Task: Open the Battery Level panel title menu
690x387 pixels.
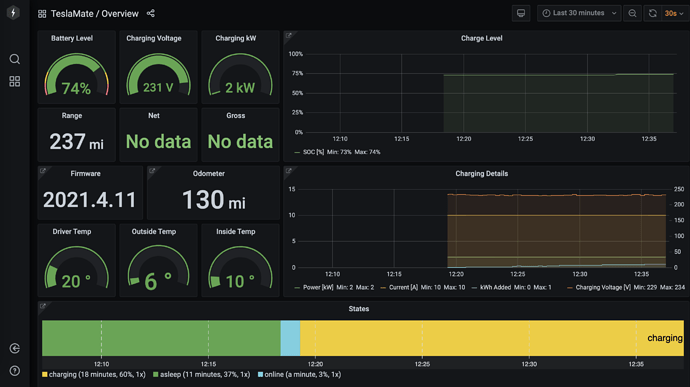Action: pos(72,38)
